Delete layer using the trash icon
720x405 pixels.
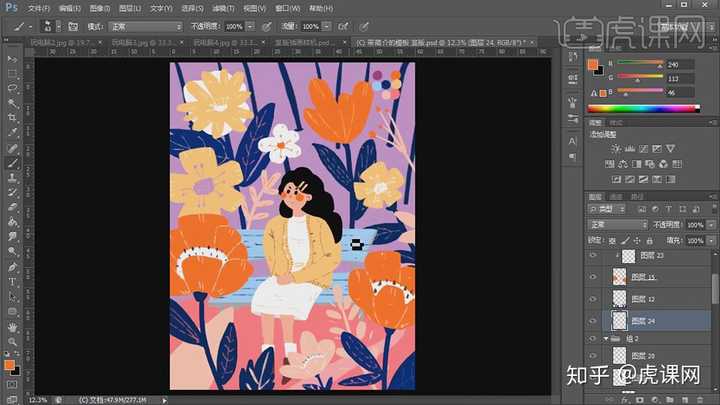pos(700,400)
